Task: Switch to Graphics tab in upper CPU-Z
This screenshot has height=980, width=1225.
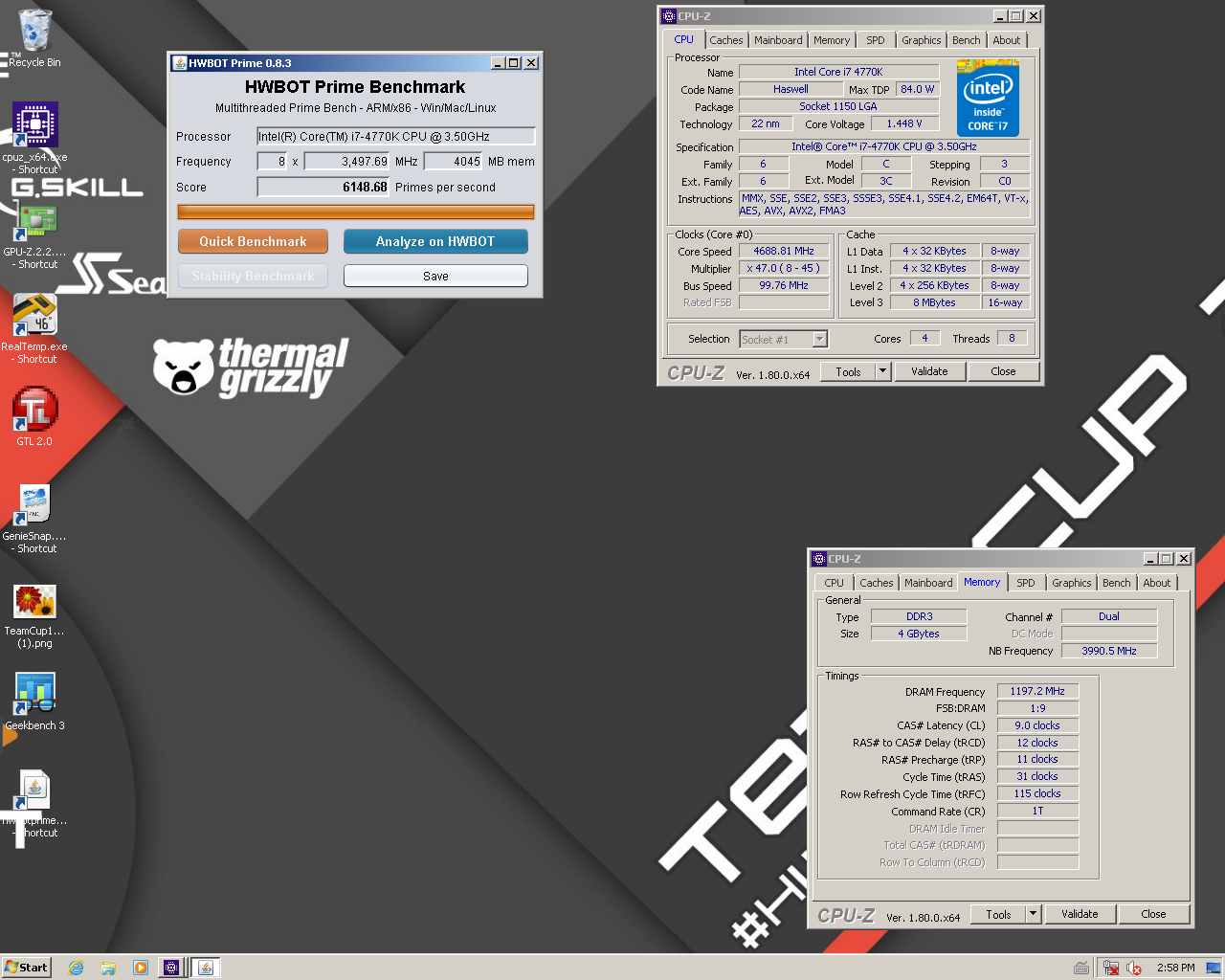Action: (x=922, y=40)
